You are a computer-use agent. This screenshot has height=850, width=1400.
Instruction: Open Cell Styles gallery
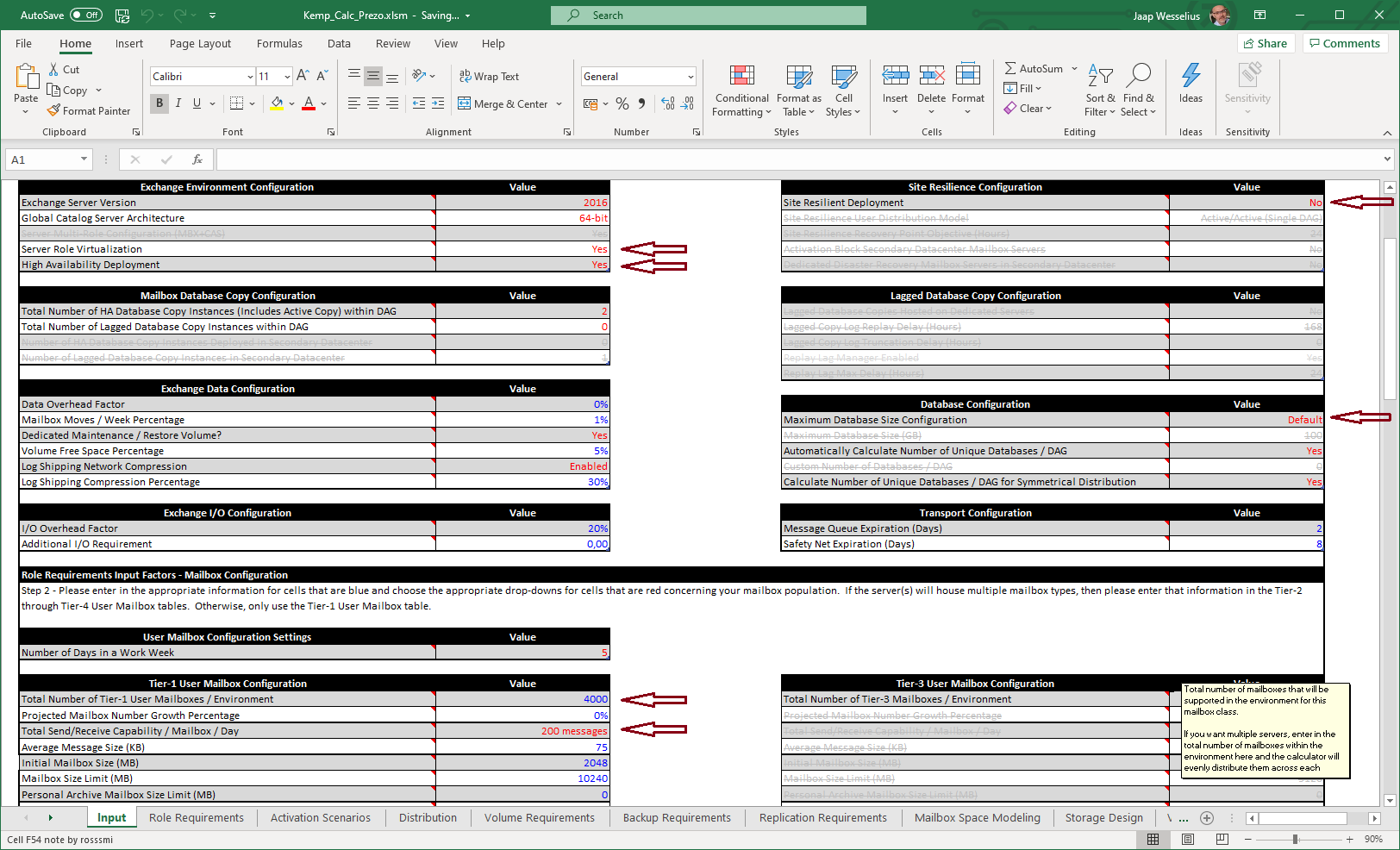pos(843,91)
